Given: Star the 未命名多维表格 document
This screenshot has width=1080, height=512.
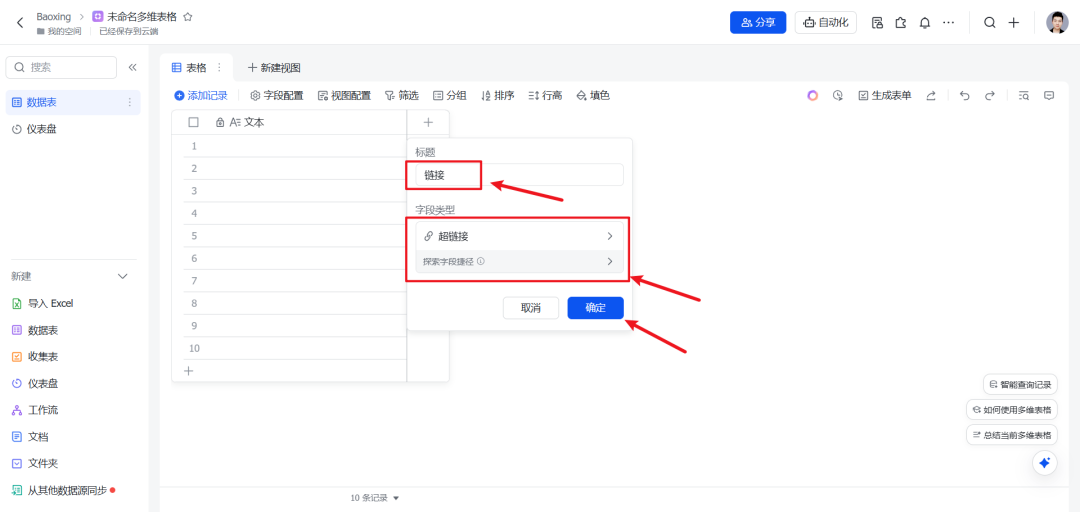Looking at the screenshot, I should tap(187, 17).
